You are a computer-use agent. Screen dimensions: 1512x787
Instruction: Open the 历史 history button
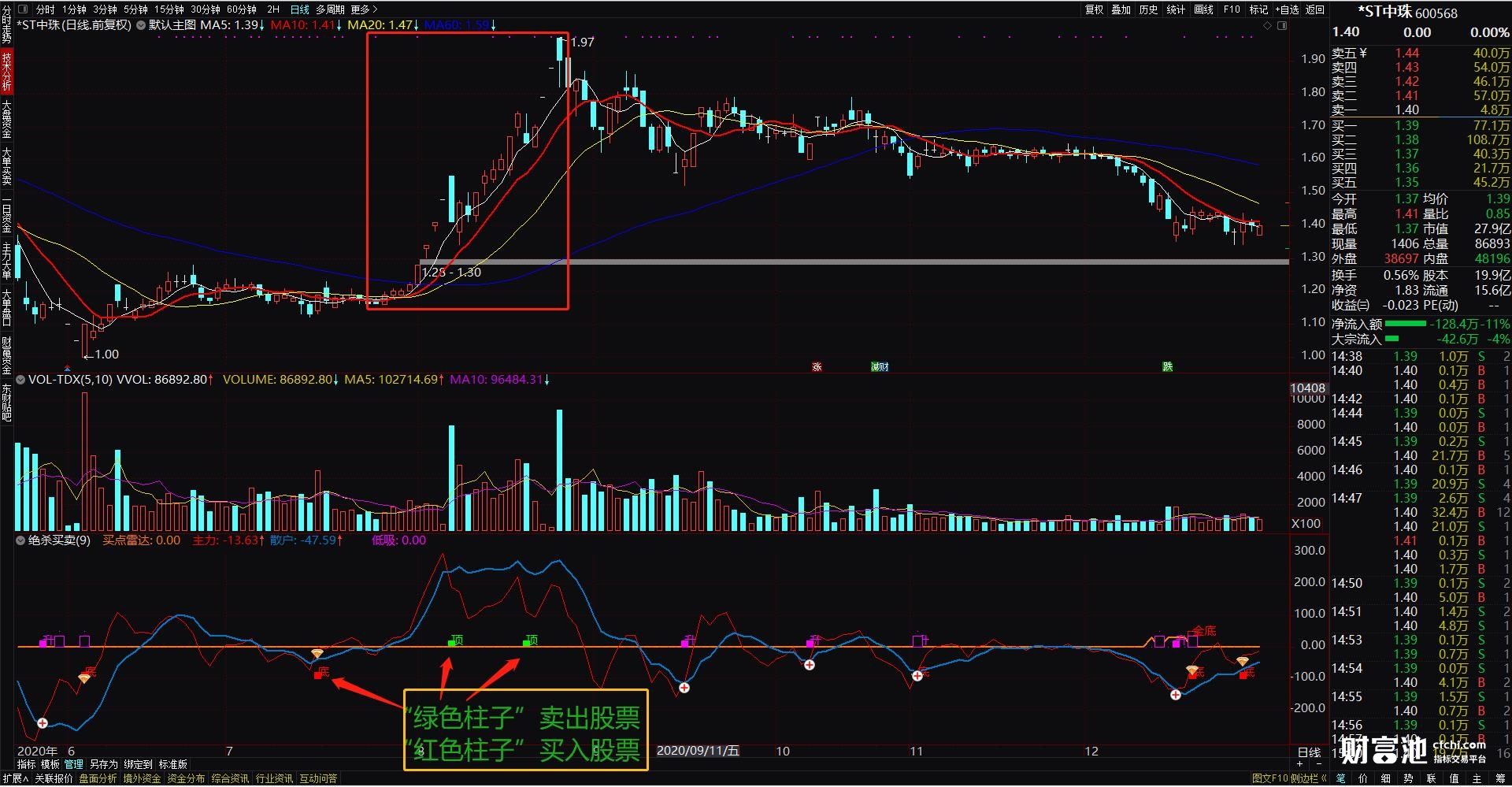(x=1148, y=9)
